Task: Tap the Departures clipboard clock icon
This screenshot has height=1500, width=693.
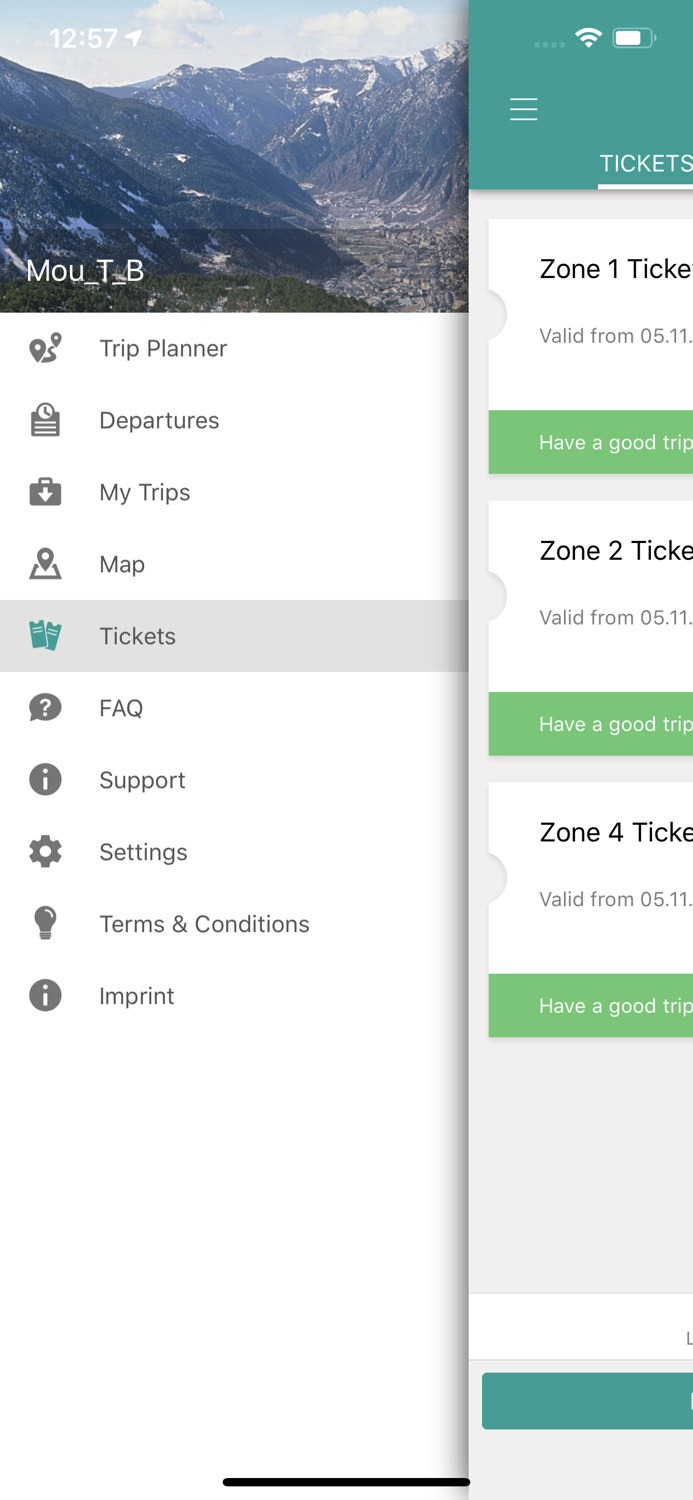Action: coord(45,420)
